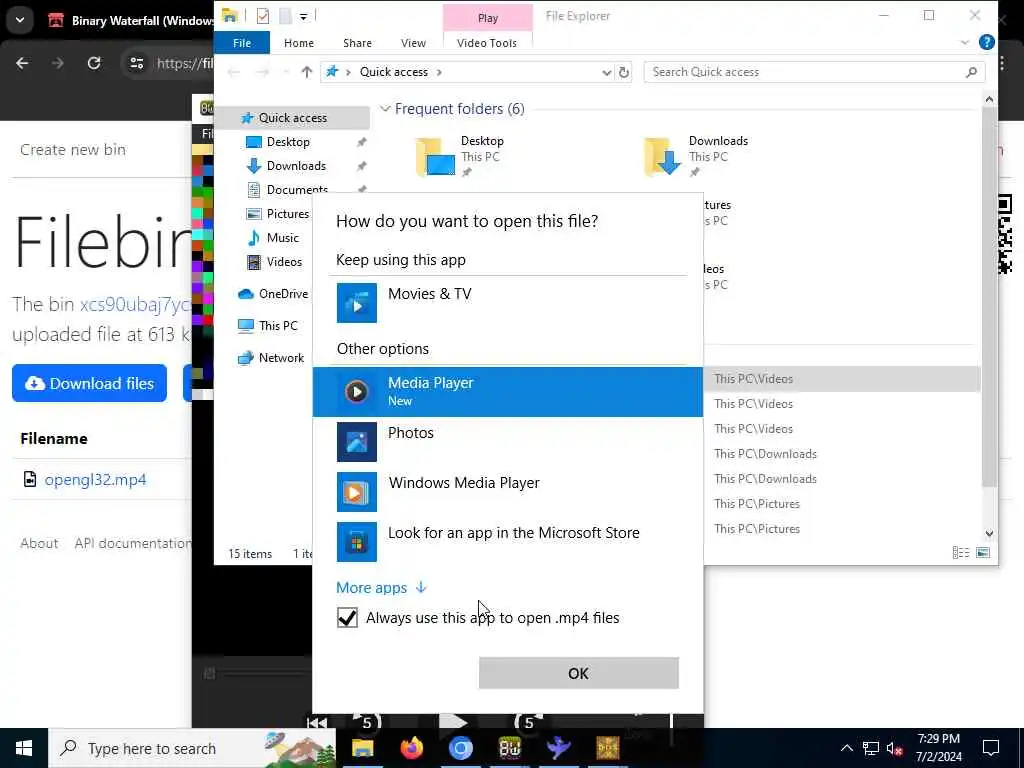The width and height of the screenshot is (1024, 768).
Task: Select This PC in the navigation pane
Action: pyautogui.click(x=278, y=325)
